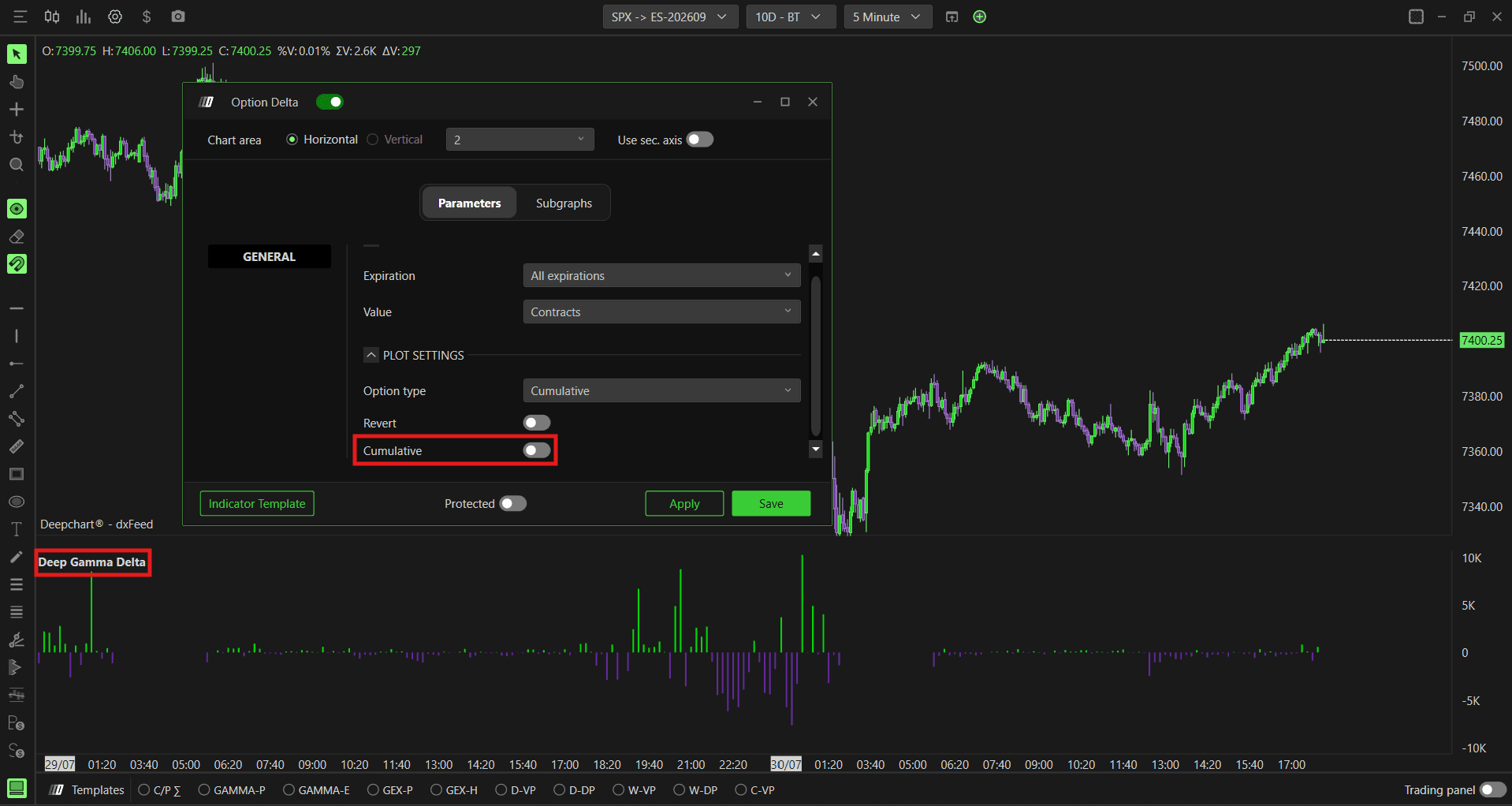Click the Indicator Template button
This screenshot has height=806, width=1512.
tap(257, 503)
